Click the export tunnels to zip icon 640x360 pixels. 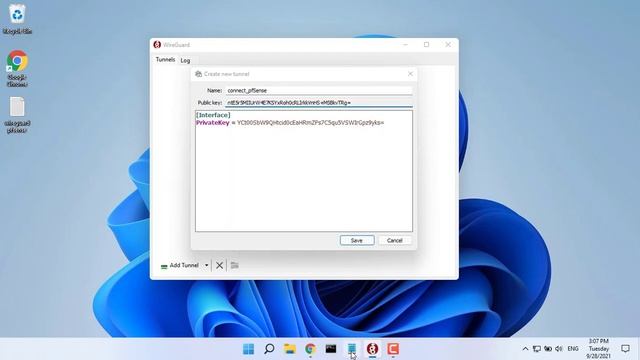(x=234, y=265)
